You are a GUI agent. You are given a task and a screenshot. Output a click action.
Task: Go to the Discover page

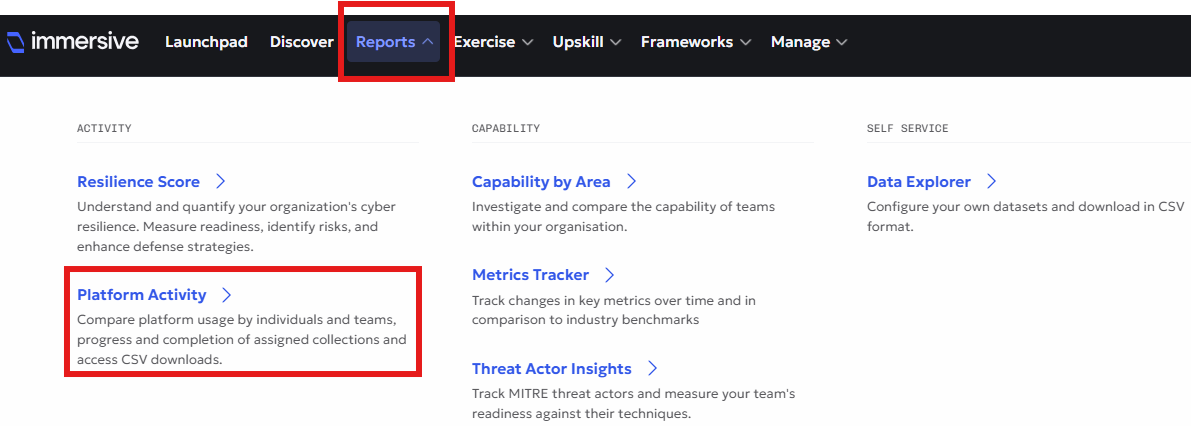[x=302, y=42]
